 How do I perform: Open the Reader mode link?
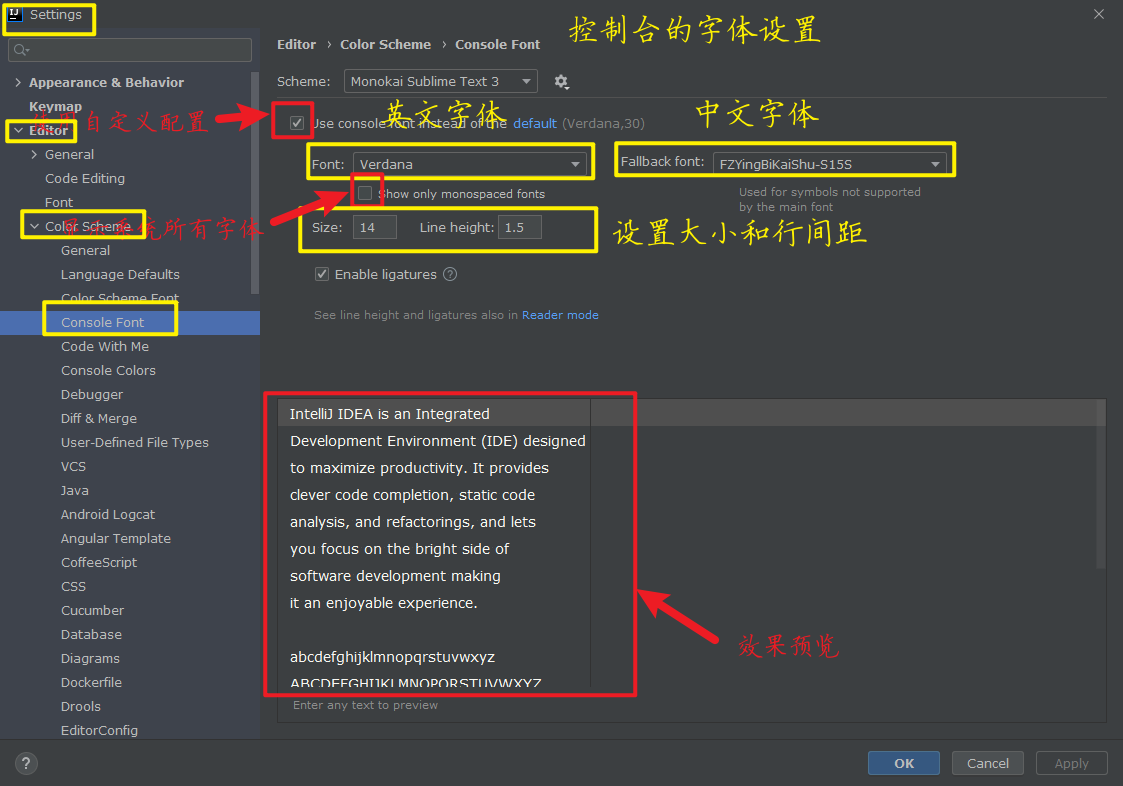click(x=560, y=315)
